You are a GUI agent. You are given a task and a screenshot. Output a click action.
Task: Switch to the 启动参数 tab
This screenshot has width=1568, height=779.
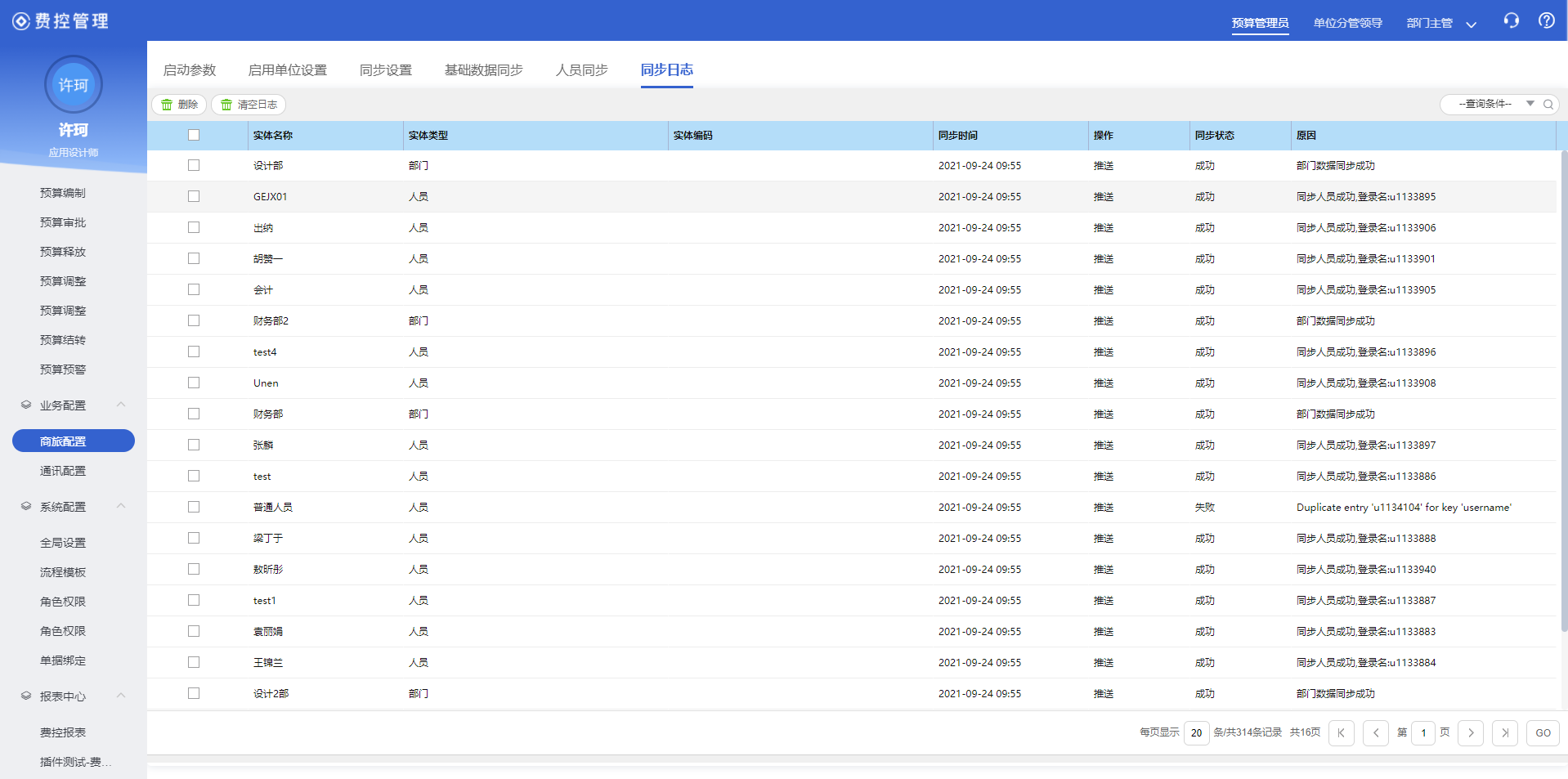click(x=190, y=70)
